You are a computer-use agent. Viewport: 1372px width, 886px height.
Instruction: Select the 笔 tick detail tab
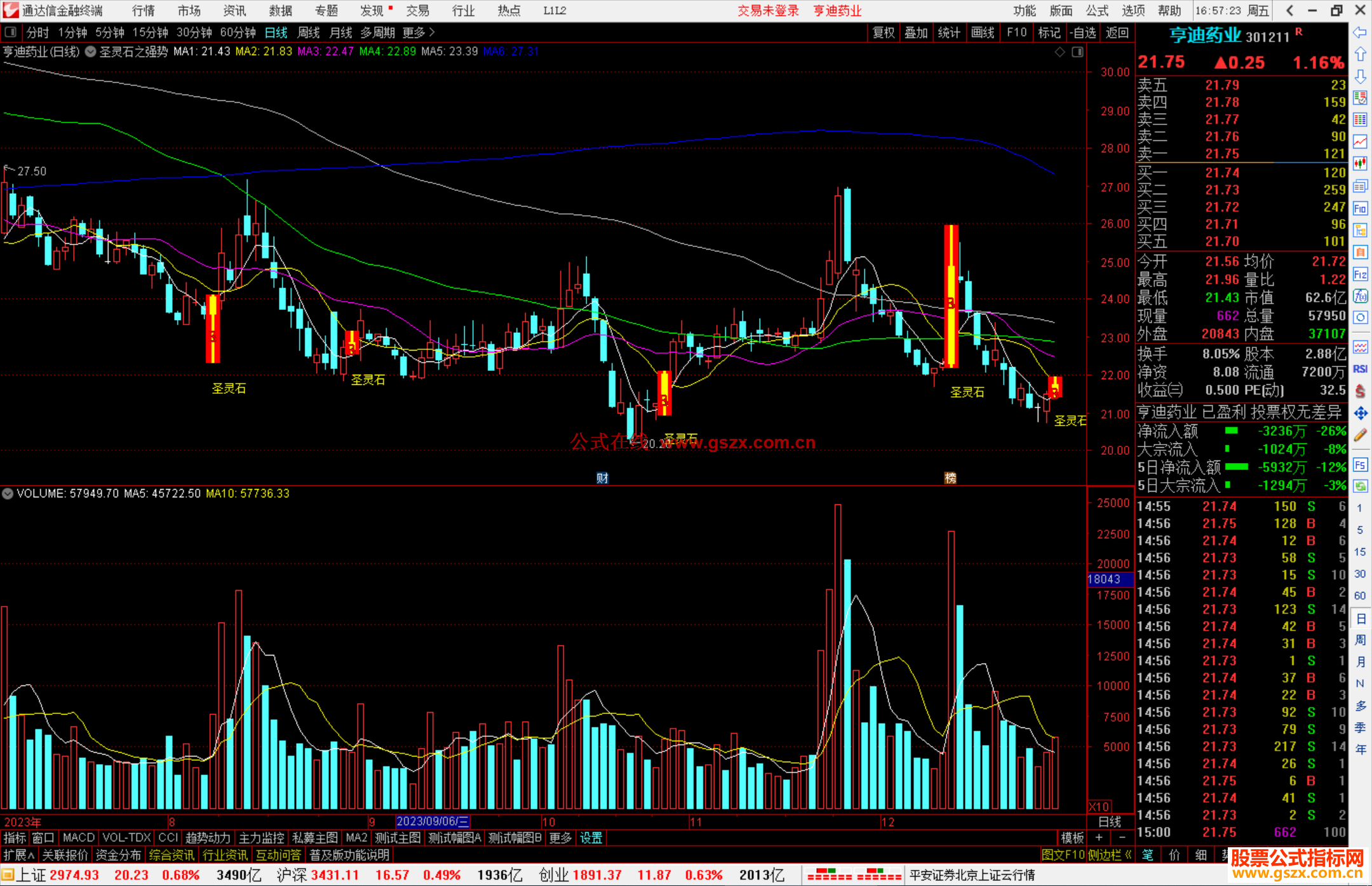click(x=1148, y=855)
